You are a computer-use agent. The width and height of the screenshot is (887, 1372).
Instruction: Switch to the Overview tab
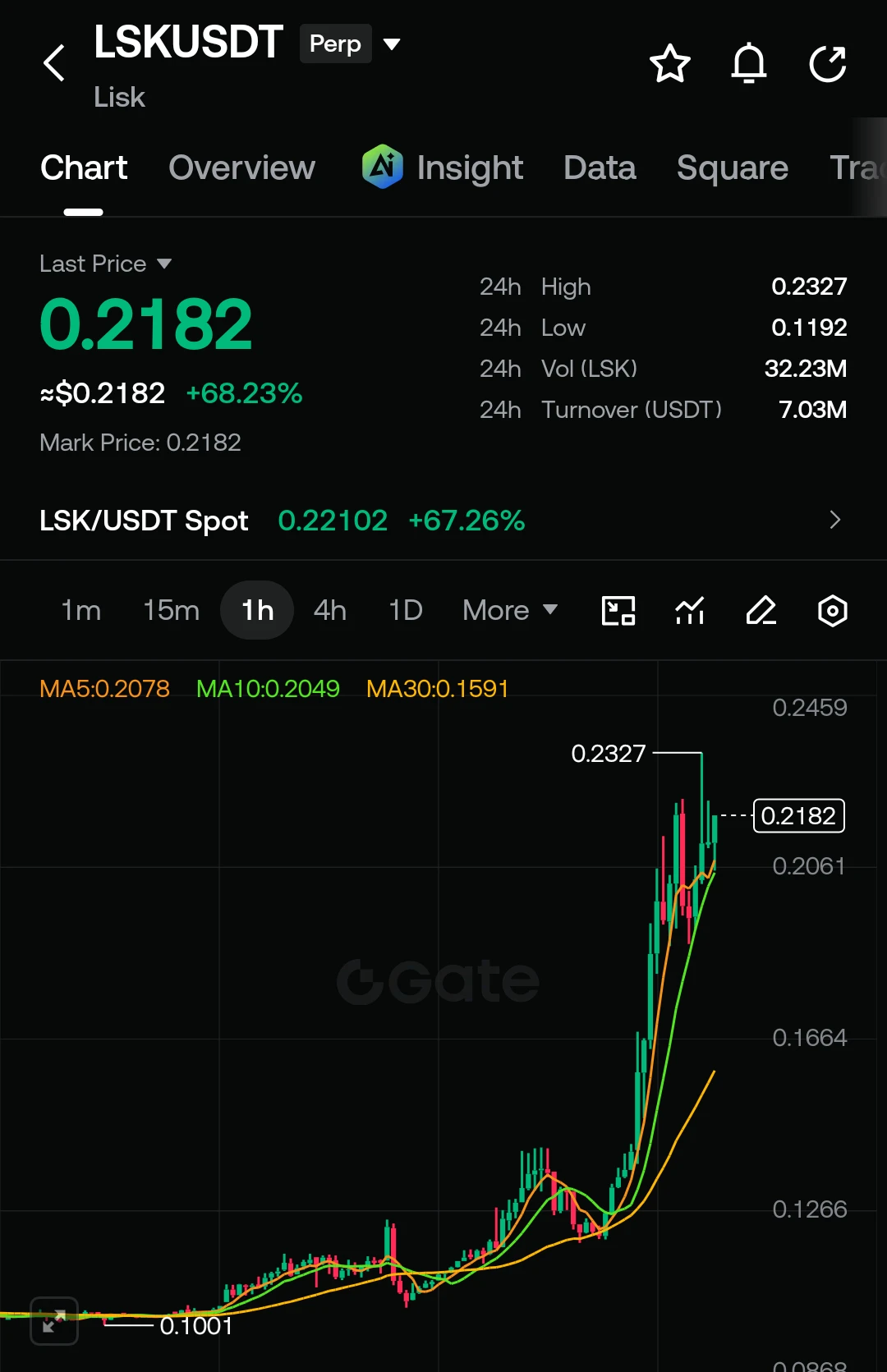click(x=241, y=167)
